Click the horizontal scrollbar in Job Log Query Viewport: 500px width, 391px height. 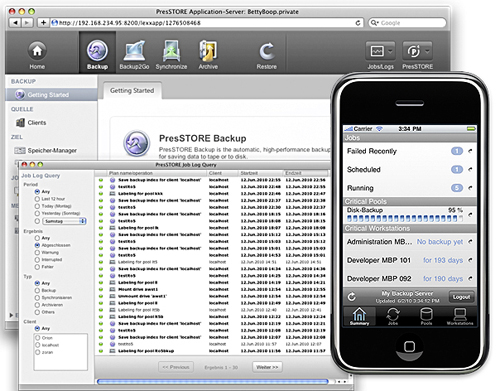(213, 381)
